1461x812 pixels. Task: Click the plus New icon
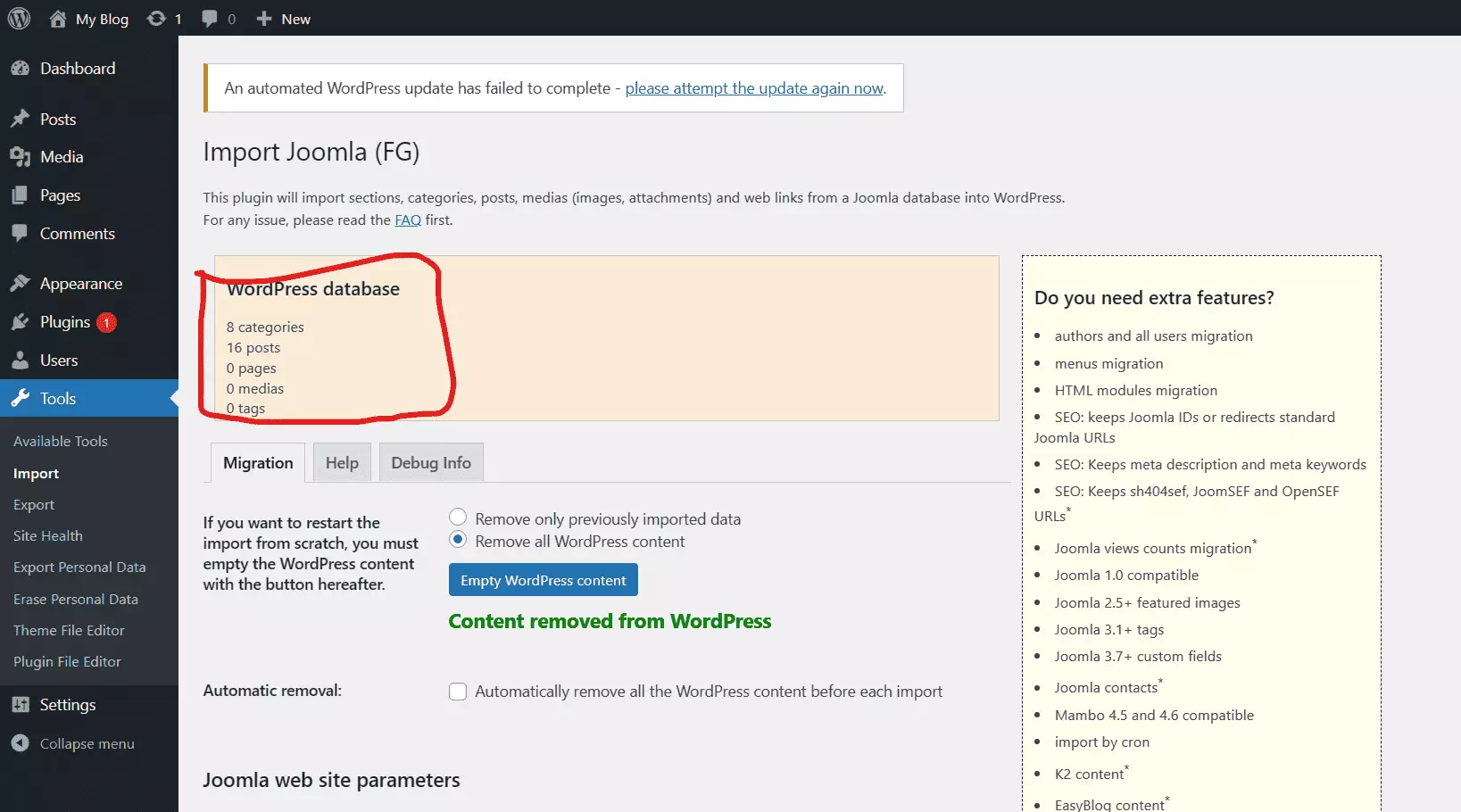[264, 19]
